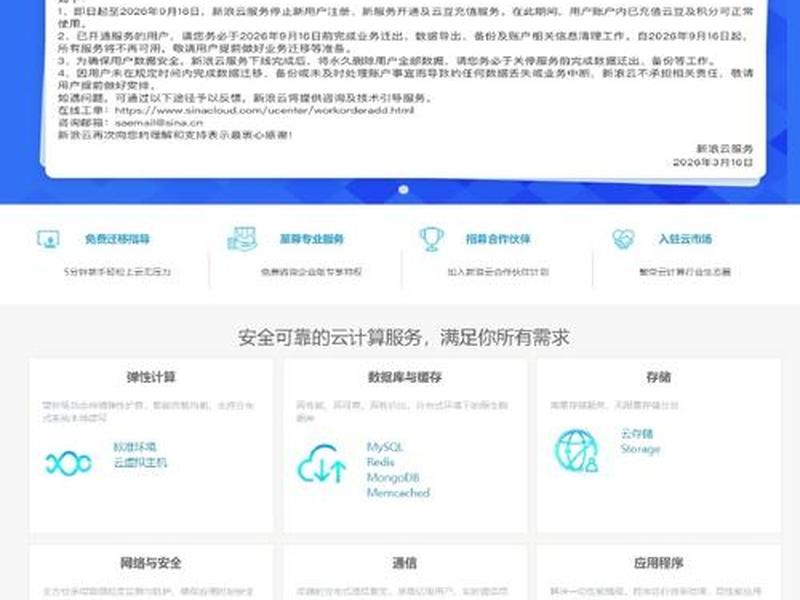Click the trophy partner recruitment icon
800x600 pixels.
click(431, 239)
